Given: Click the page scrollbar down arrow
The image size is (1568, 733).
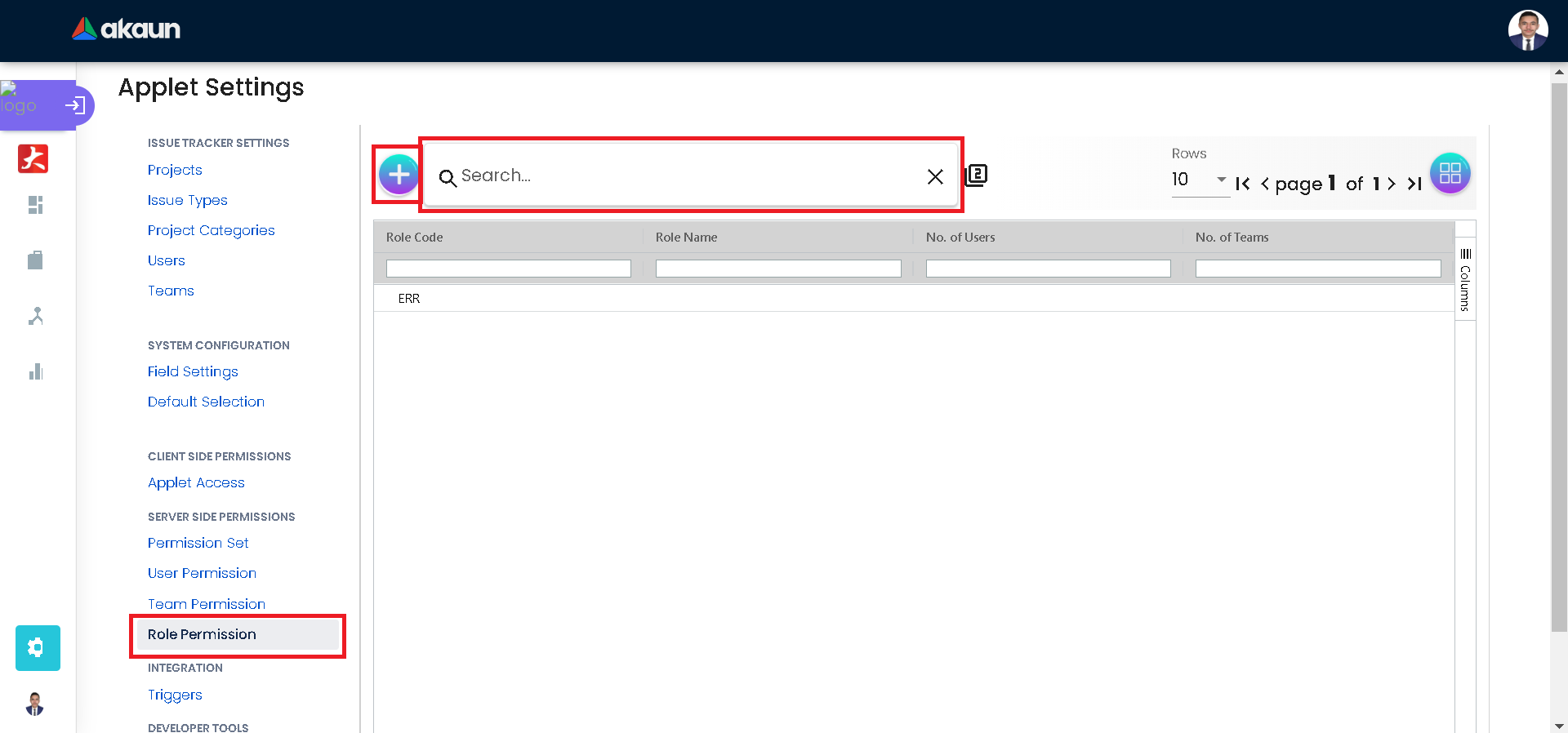Looking at the screenshot, I should (x=1559, y=725).
